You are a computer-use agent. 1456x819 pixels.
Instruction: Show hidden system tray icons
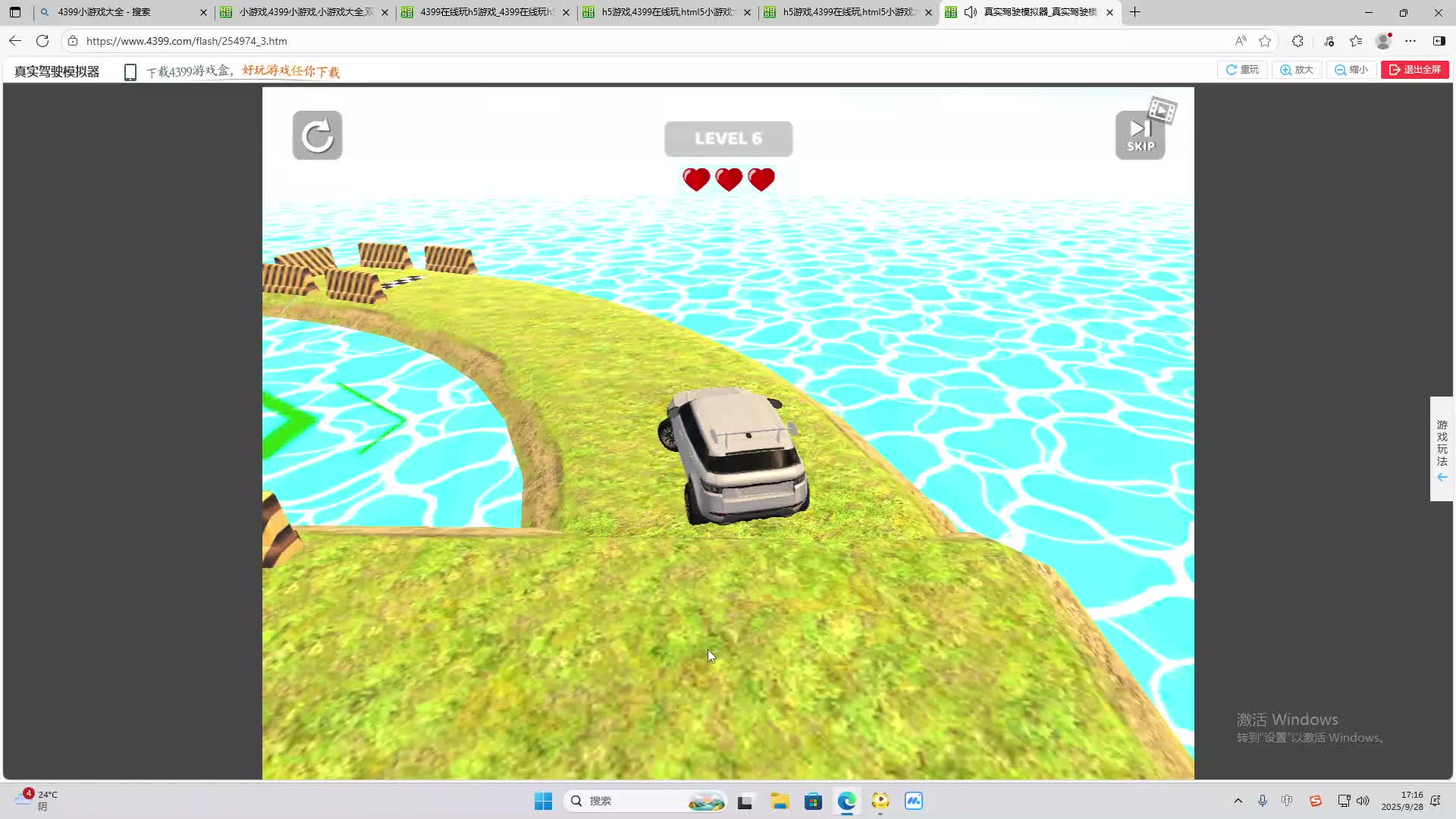1238,801
